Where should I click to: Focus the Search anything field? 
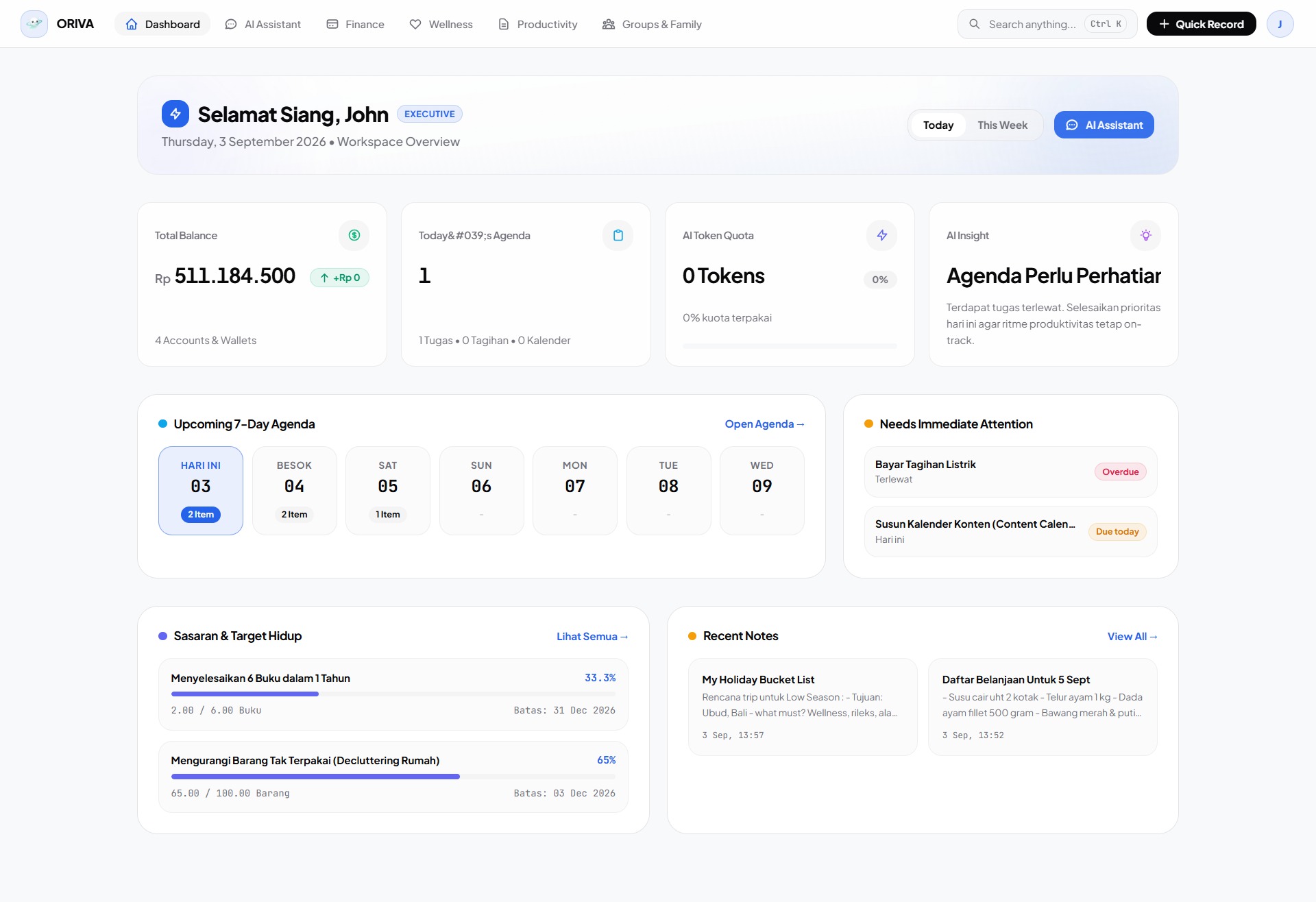click(1047, 24)
